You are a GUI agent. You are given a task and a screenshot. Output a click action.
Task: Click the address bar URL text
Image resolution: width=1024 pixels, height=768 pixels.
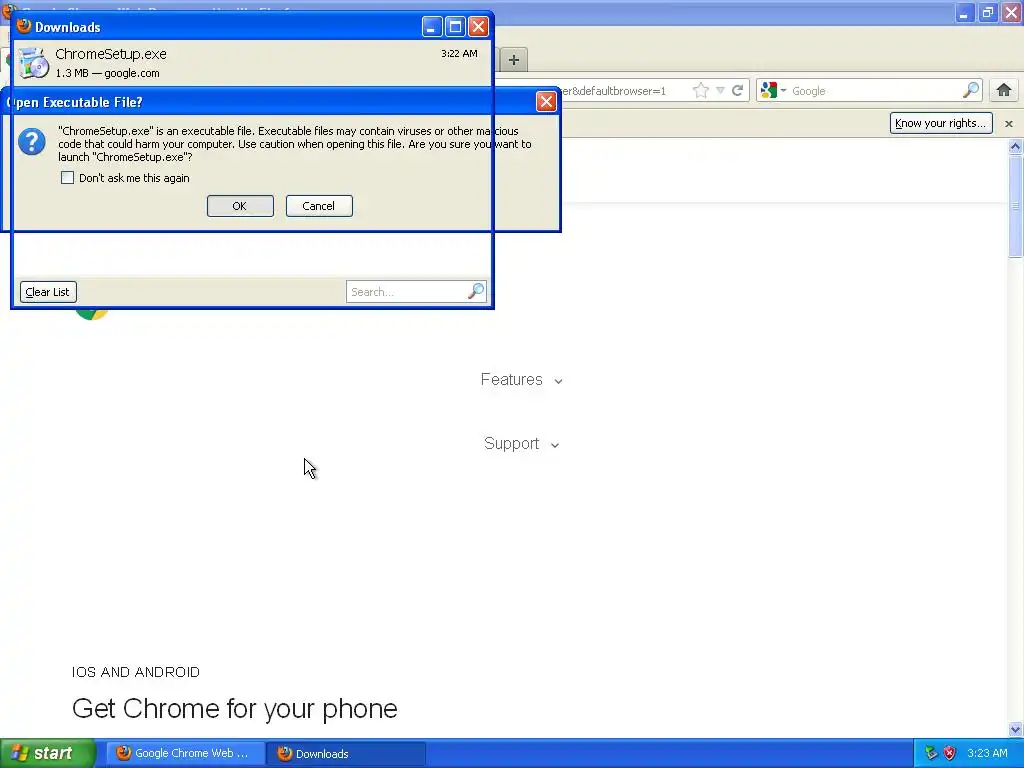click(614, 91)
